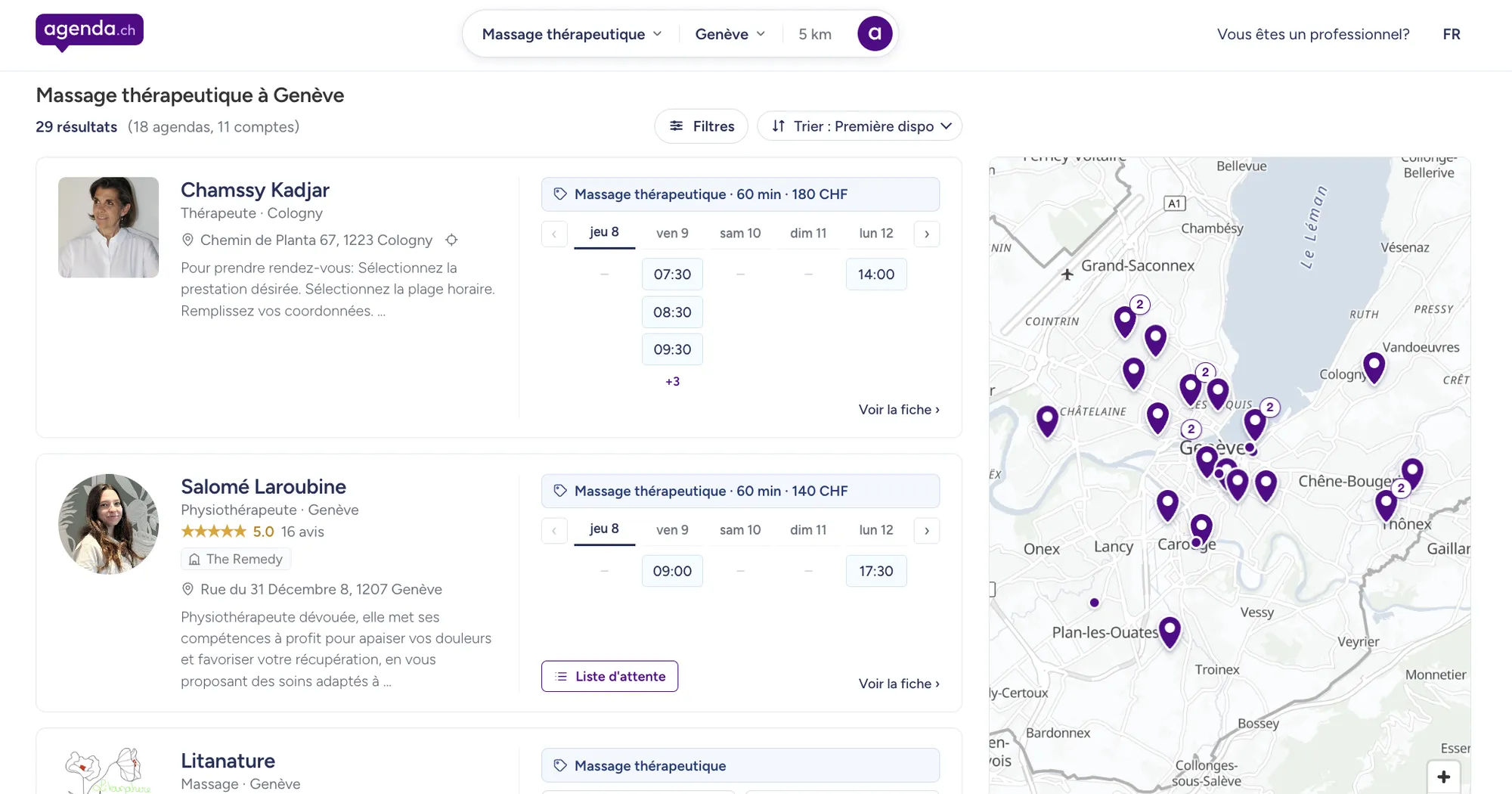Image resolution: width=1512 pixels, height=794 pixels.
Task: Open Voir la fiche for Chamssy Kadjar
Action: (899, 409)
